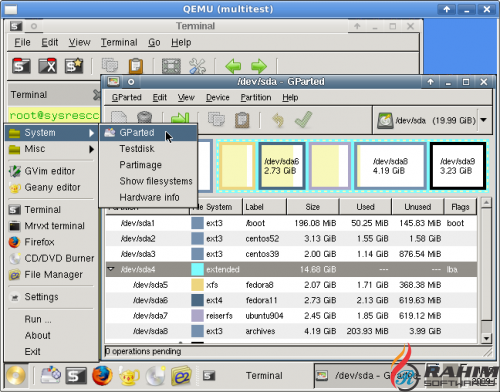The width and height of the screenshot is (500, 392).
Task: Click the New starred terminal icon in Terminal toolbar
Action: tap(74, 66)
